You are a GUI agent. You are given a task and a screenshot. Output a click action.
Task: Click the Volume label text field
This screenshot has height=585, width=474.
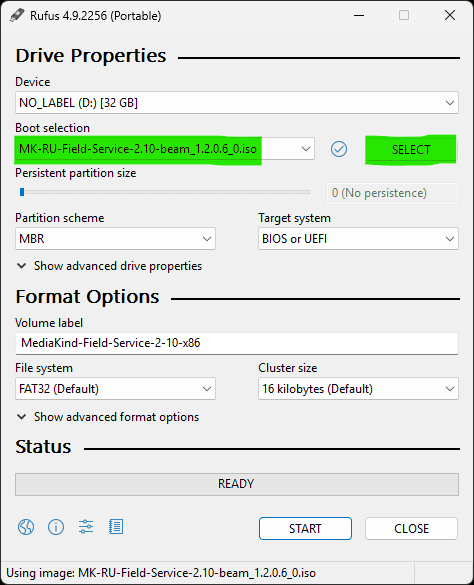coord(237,343)
